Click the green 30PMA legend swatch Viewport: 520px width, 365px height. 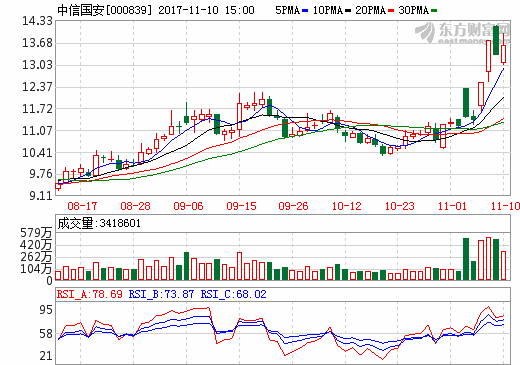[x=434, y=11]
